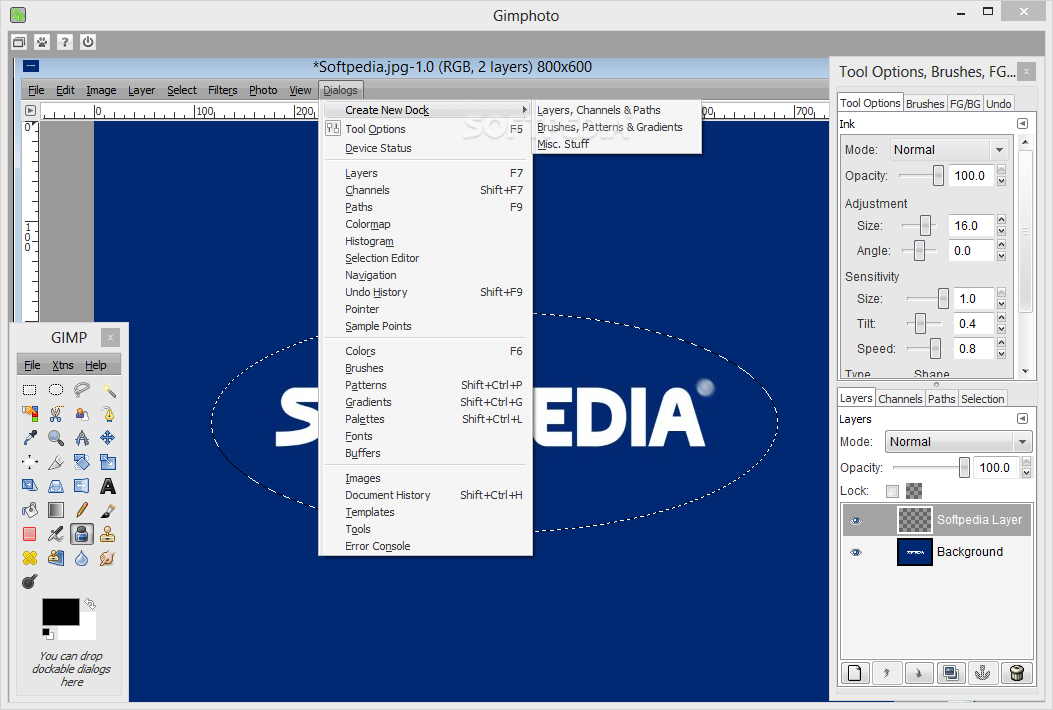This screenshot has width=1053, height=710.
Task: Expand the Create New Dock submenu
Action: (428, 110)
